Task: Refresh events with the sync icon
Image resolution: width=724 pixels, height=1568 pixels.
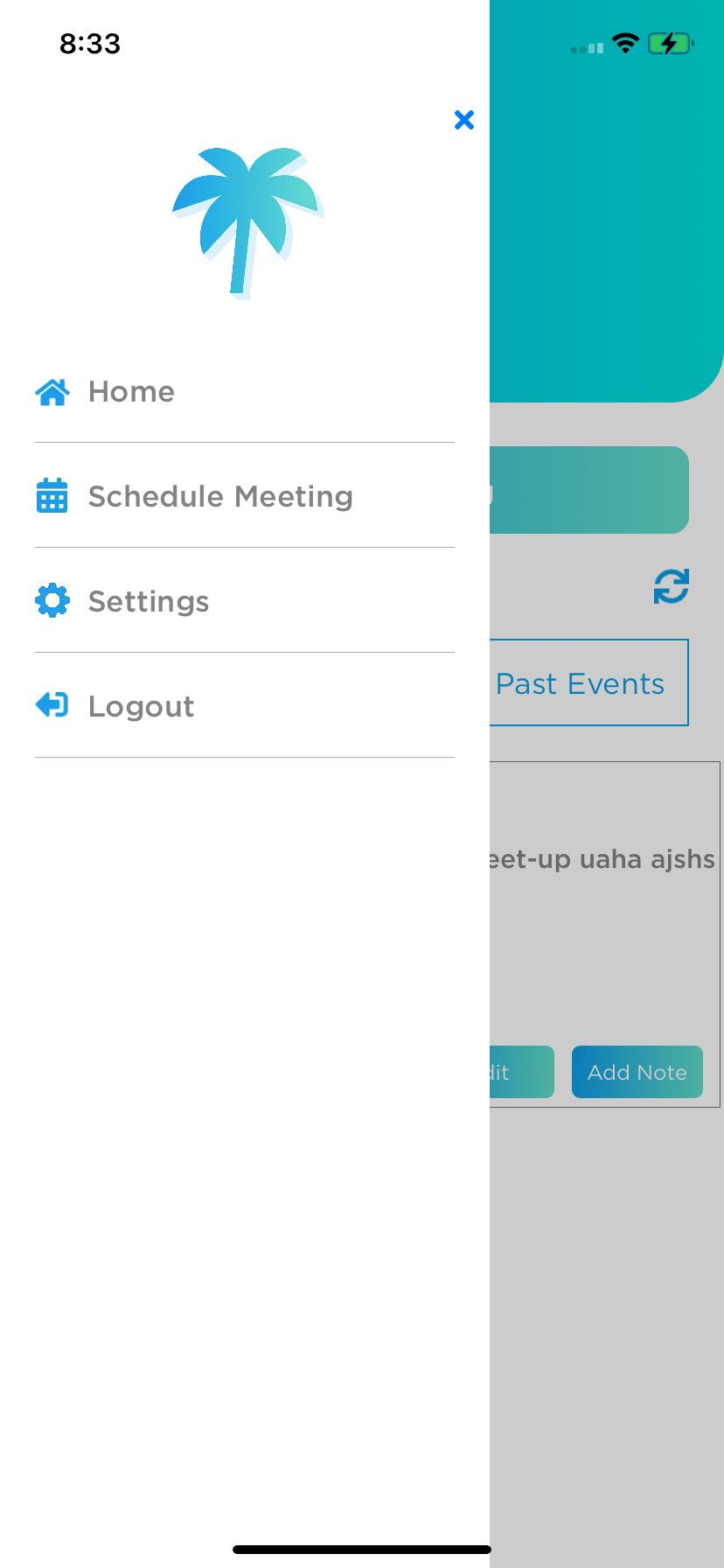Action: [672, 586]
